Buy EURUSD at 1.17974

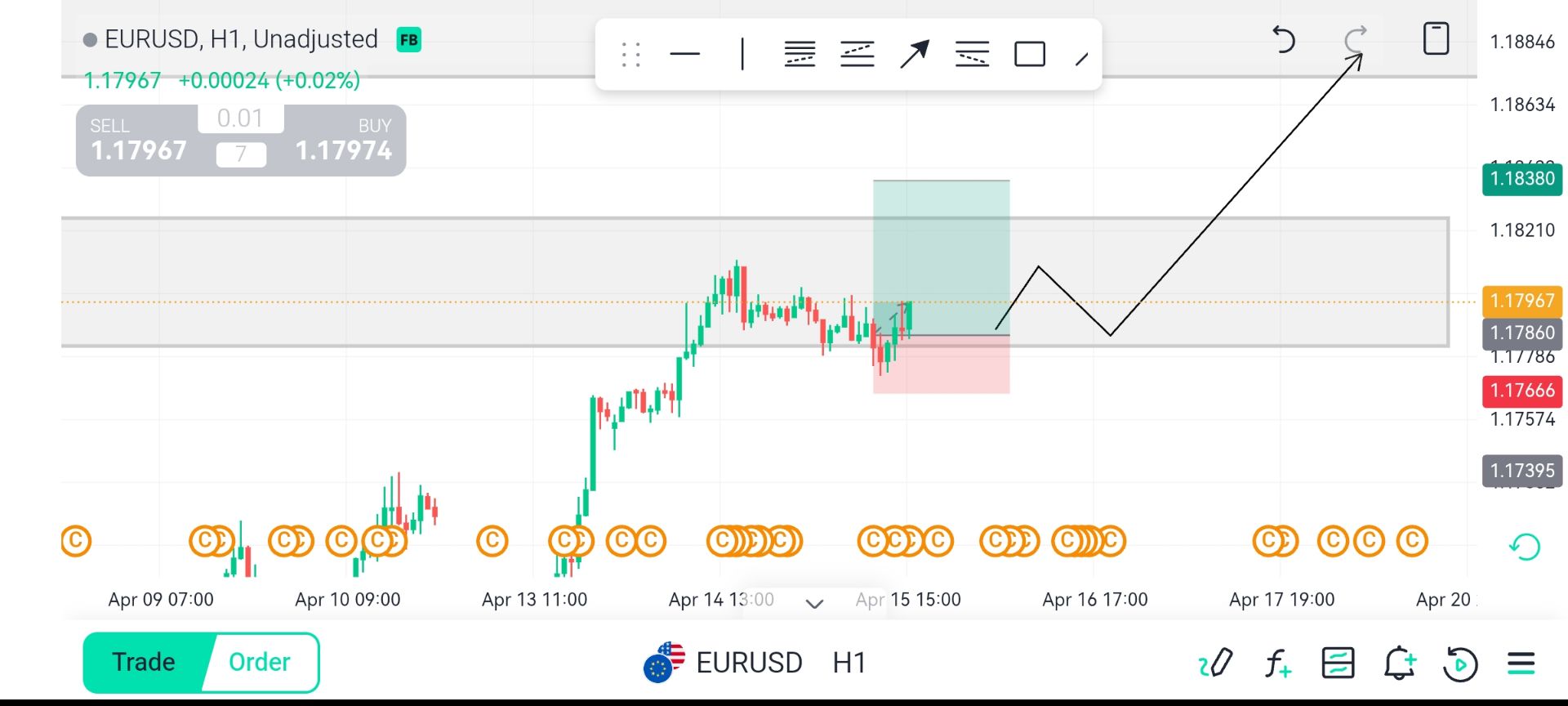coord(344,141)
